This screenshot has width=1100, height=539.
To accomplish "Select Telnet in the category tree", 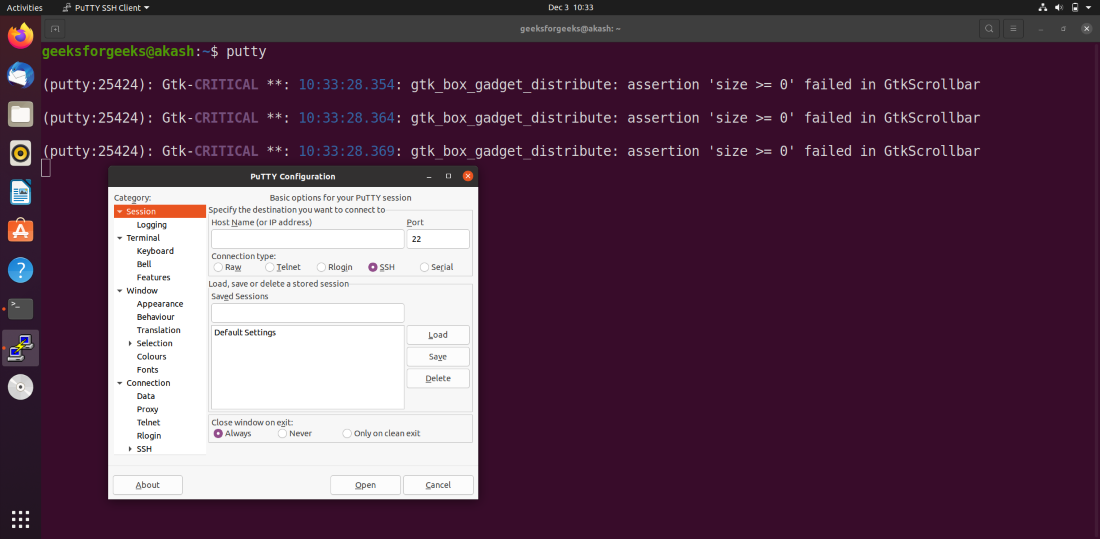I will [148, 422].
